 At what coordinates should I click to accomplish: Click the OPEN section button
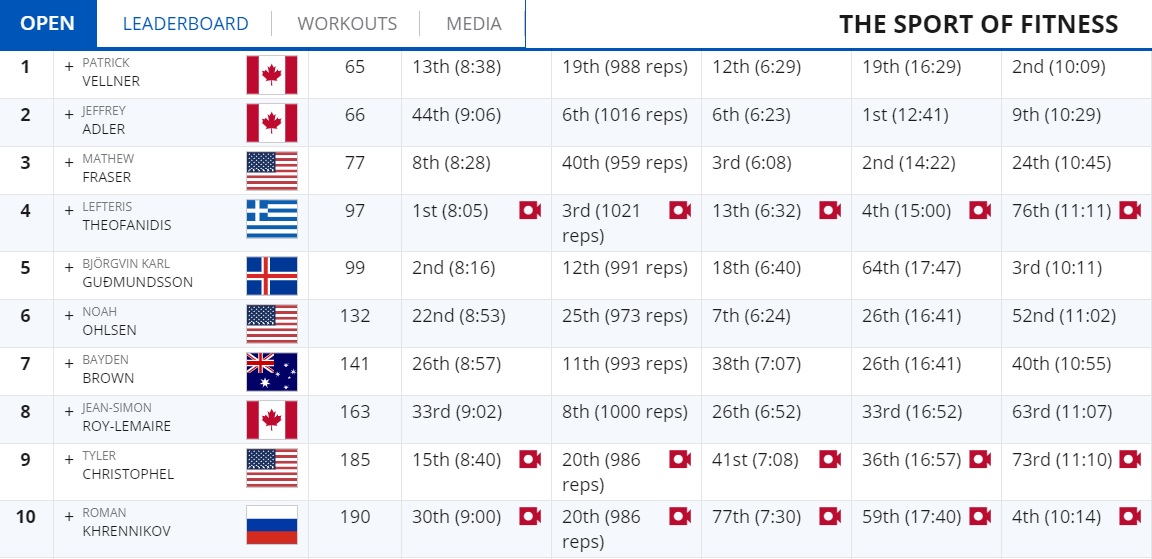coord(48,24)
